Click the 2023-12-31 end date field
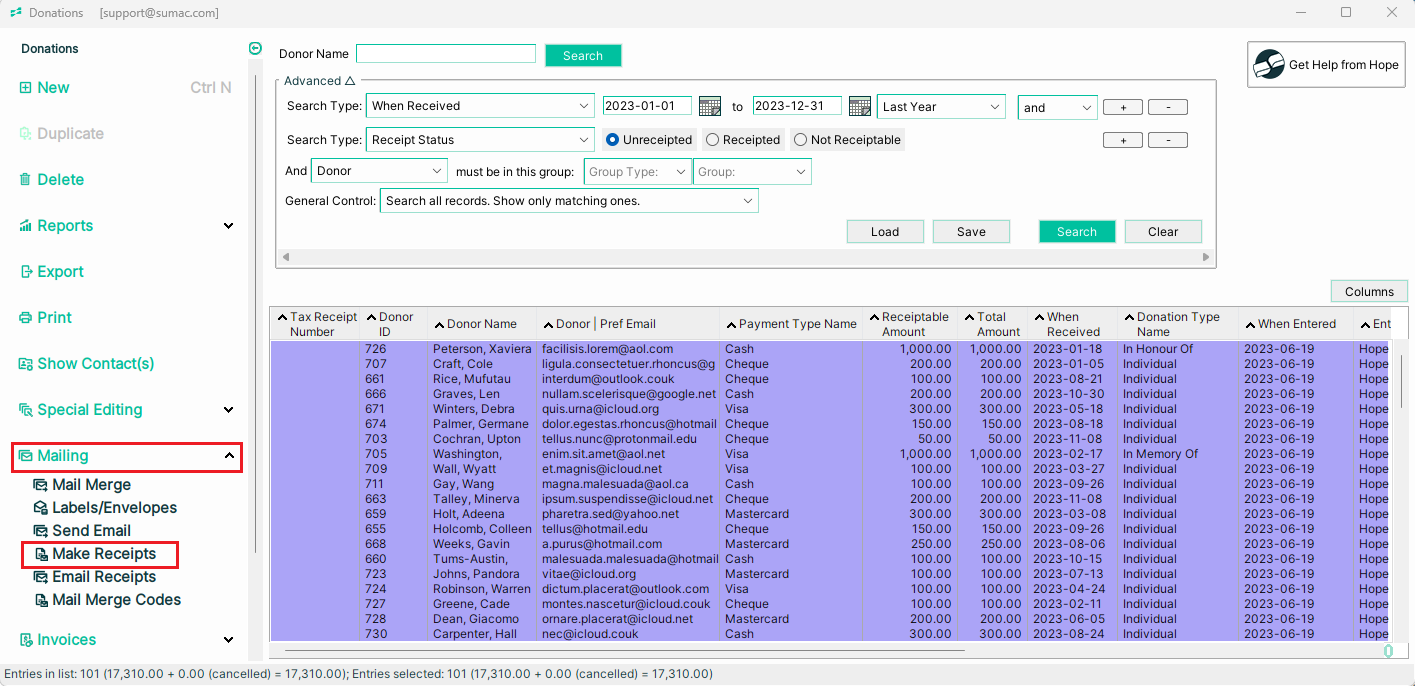The height and width of the screenshot is (686, 1415). (x=797, y=106)
